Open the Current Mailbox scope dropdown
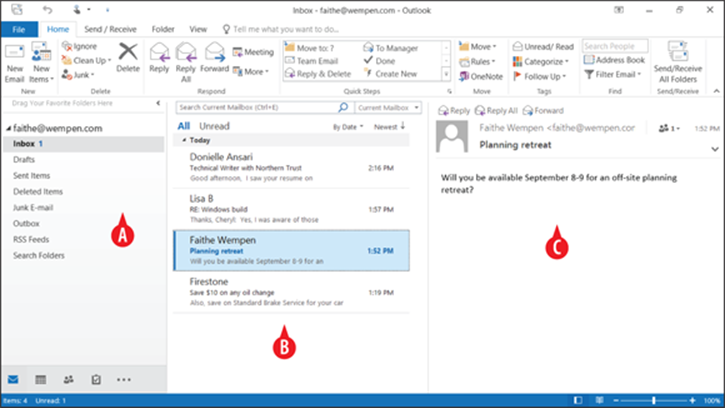725x408 pixels. tap(388, 107)
